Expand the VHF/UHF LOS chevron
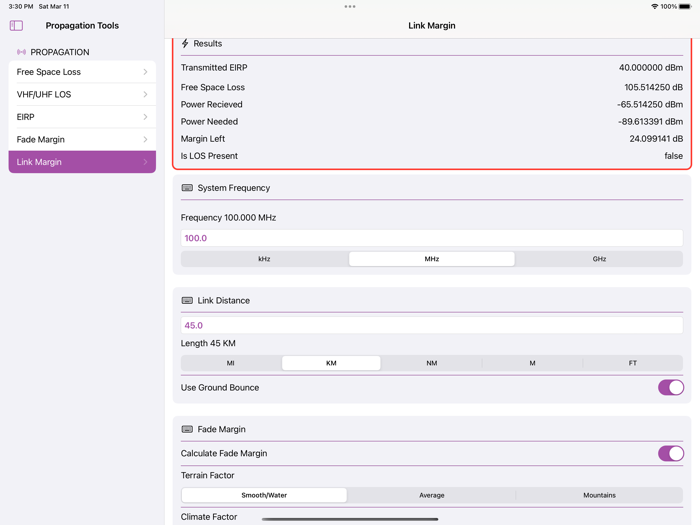This screenshot has width=700, height=525. pos(145,95)
